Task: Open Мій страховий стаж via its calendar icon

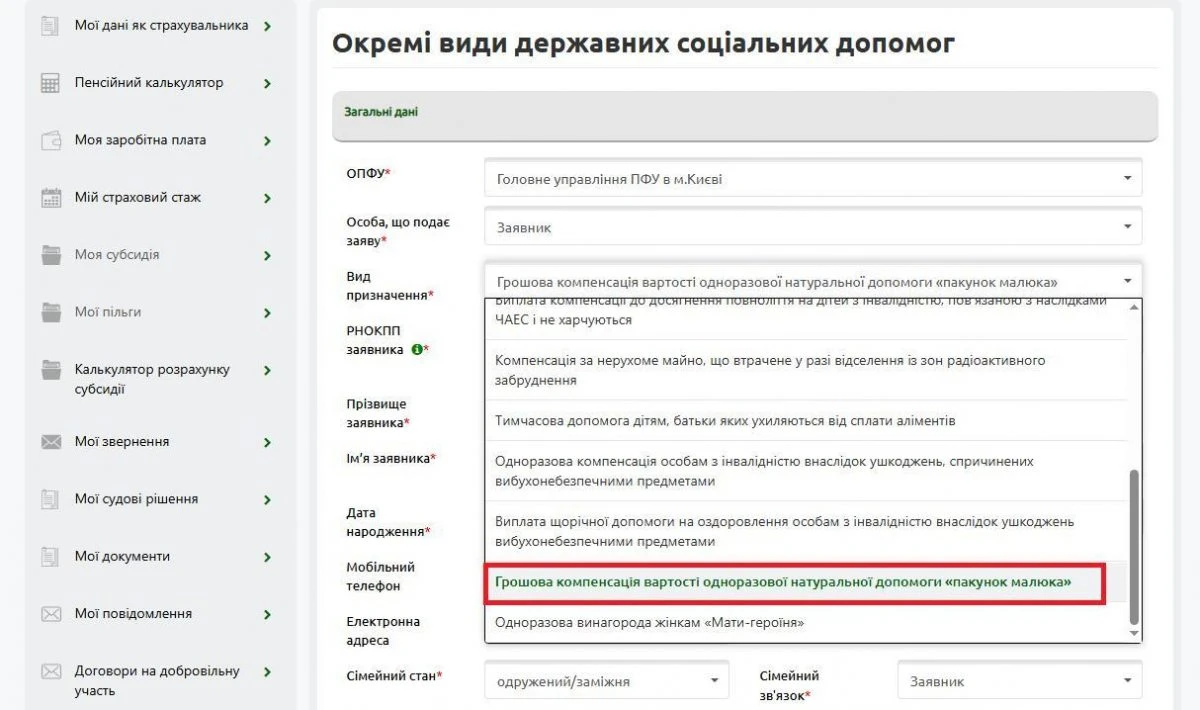Action: pos(50,198)
